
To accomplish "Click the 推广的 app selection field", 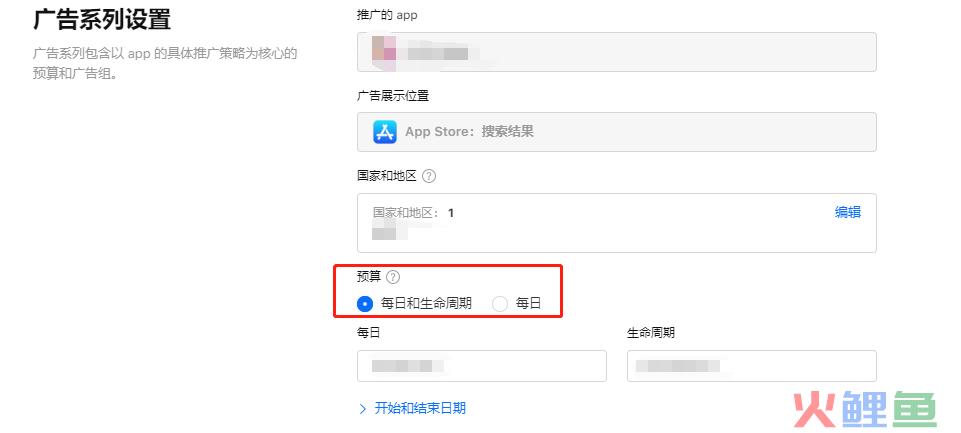I will point(617,52).
